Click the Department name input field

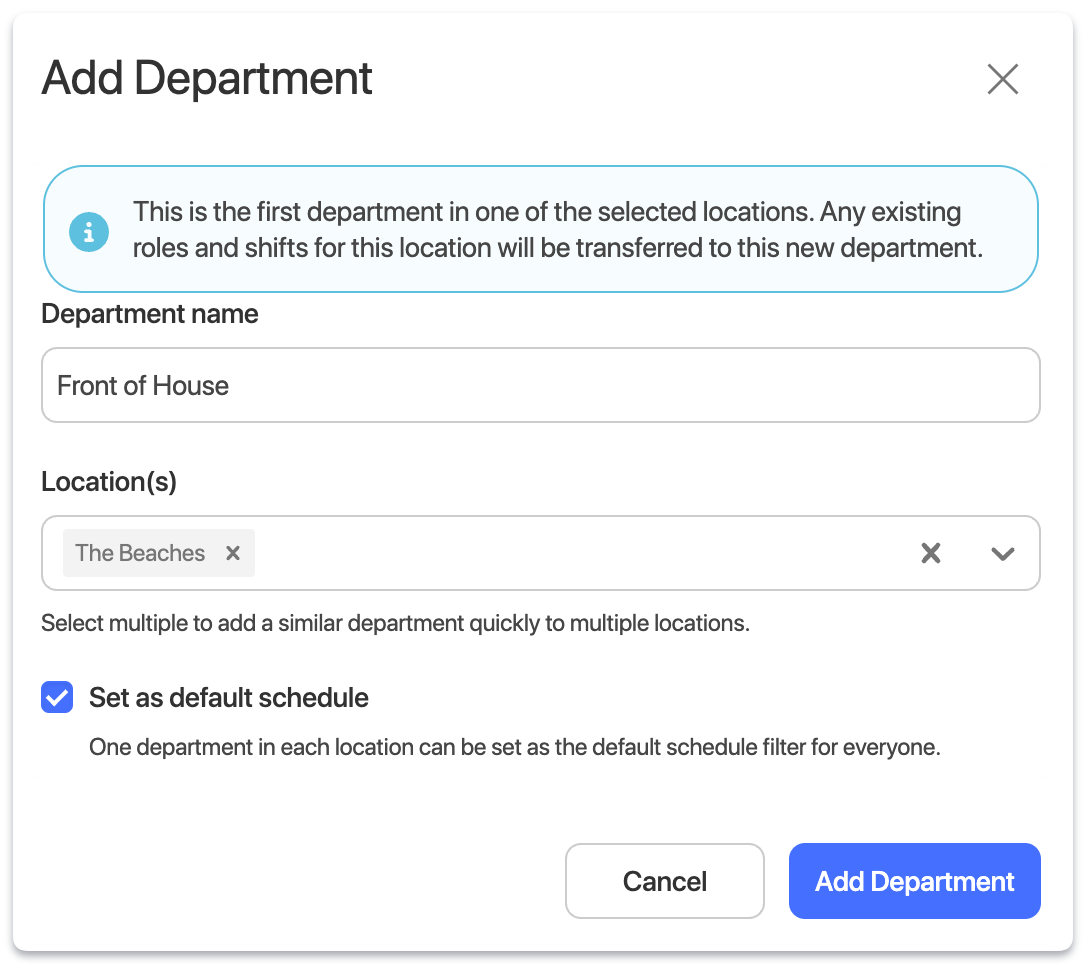click(540, 385)
